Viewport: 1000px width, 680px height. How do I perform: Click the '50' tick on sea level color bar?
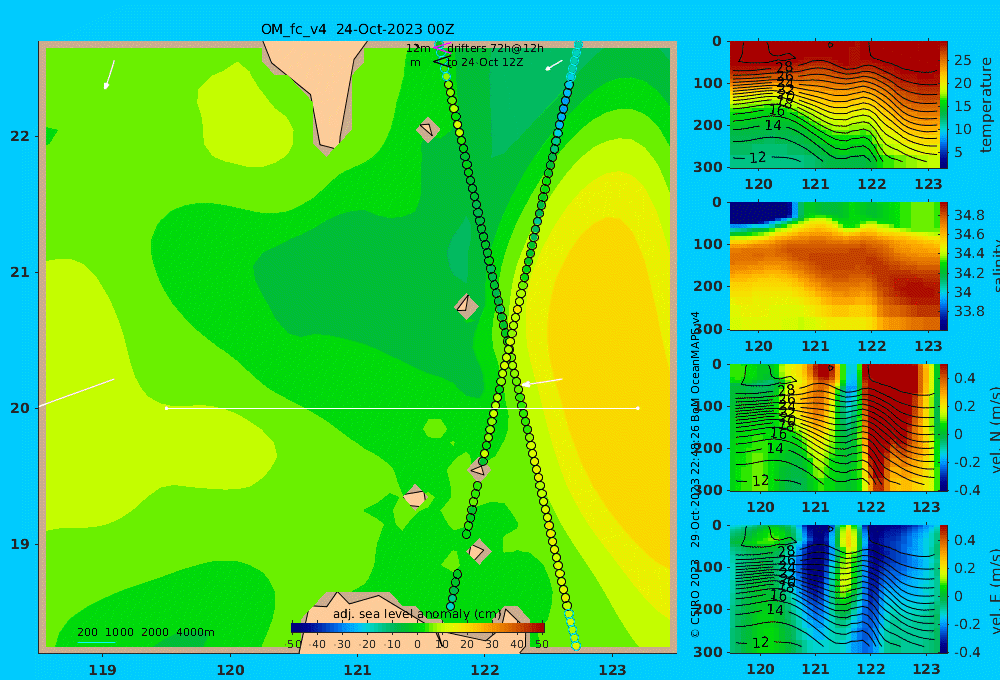541,644
